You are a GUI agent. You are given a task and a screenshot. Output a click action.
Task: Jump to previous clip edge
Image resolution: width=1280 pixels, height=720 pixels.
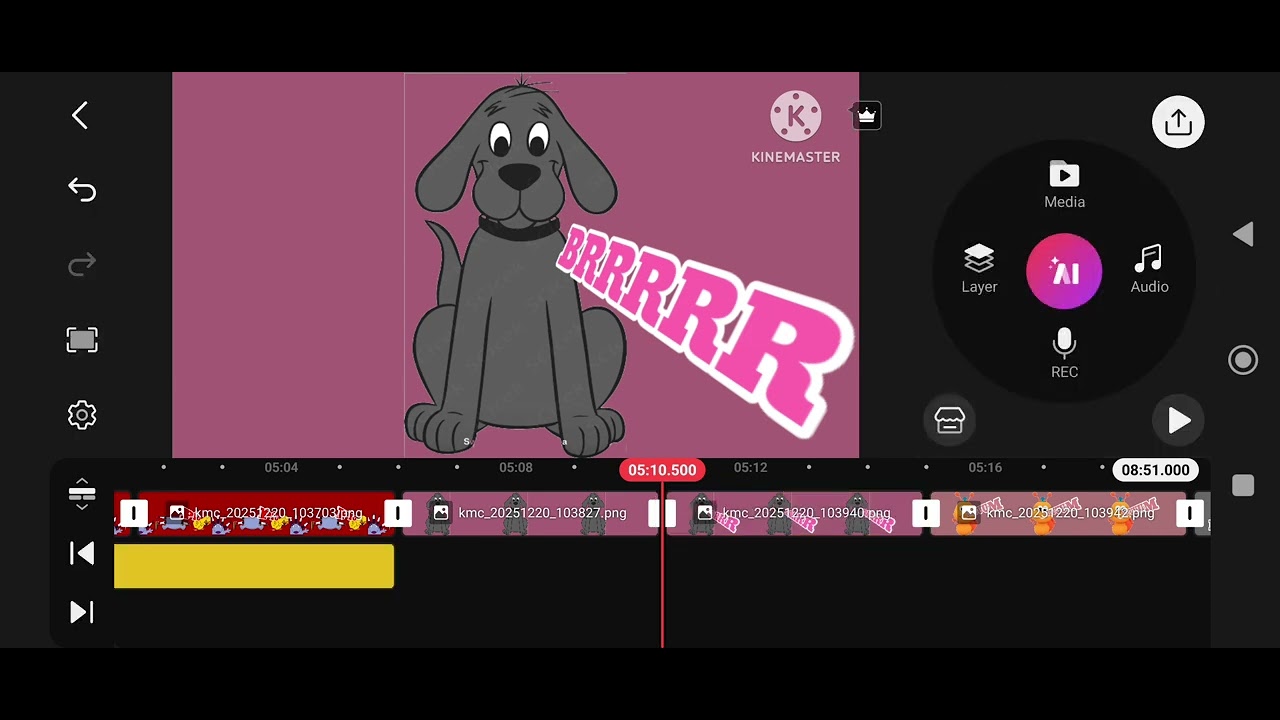point(82,553)
